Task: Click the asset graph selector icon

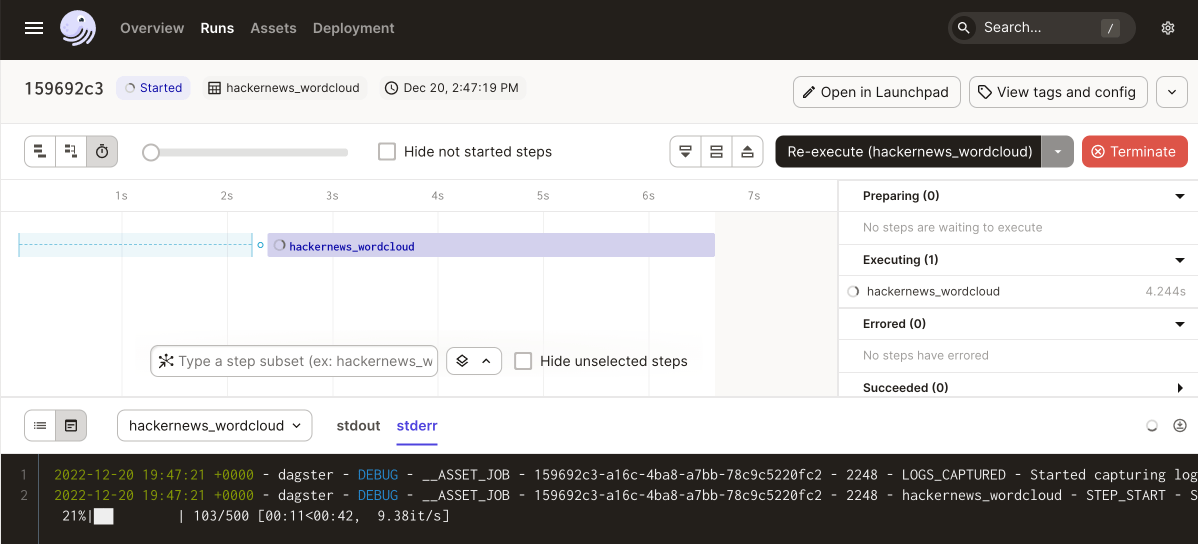Action: pos(166,361)
